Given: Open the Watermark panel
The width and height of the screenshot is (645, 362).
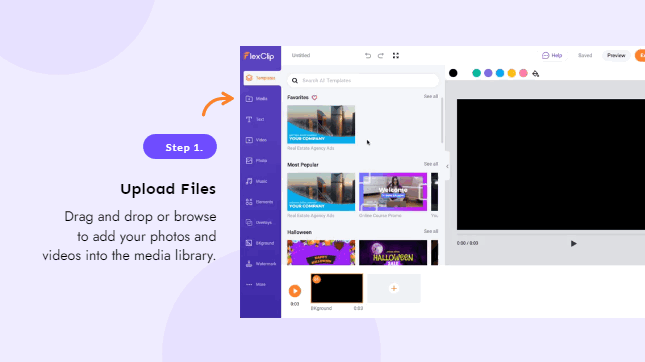Looking at the screenshot, I should point(260,264).
